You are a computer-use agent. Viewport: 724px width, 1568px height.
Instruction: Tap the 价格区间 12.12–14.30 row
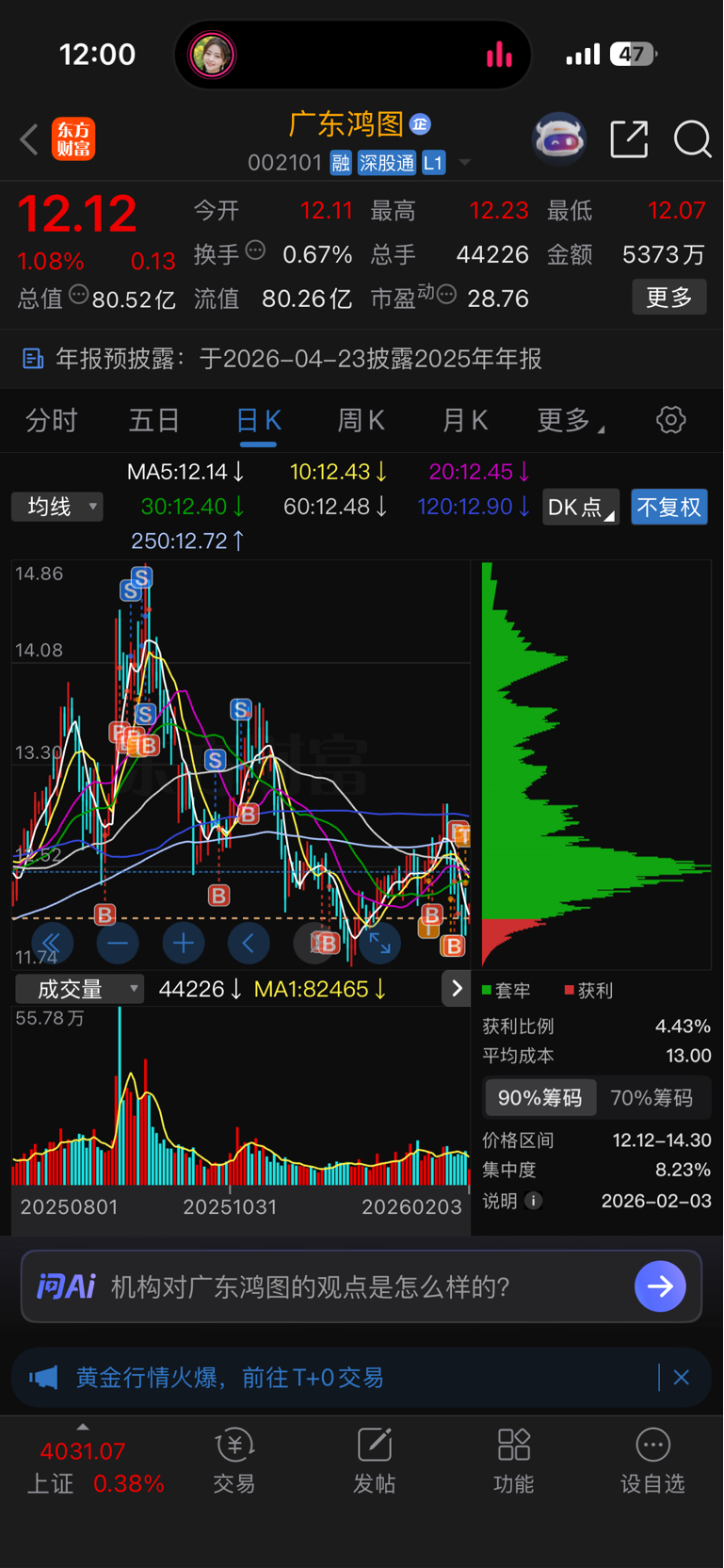click(597, 1140)
